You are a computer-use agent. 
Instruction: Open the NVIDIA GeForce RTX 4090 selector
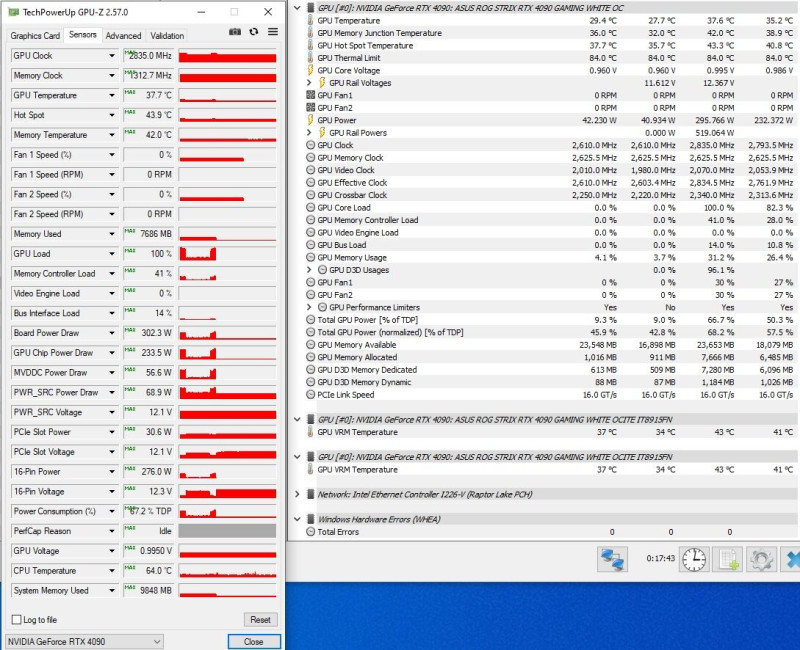point(84,641)
